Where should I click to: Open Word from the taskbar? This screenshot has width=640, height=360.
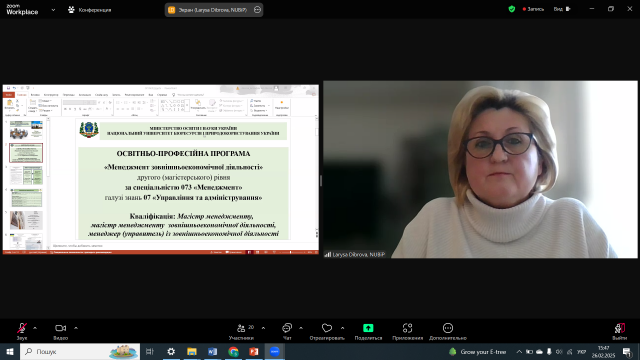[213, 351]
